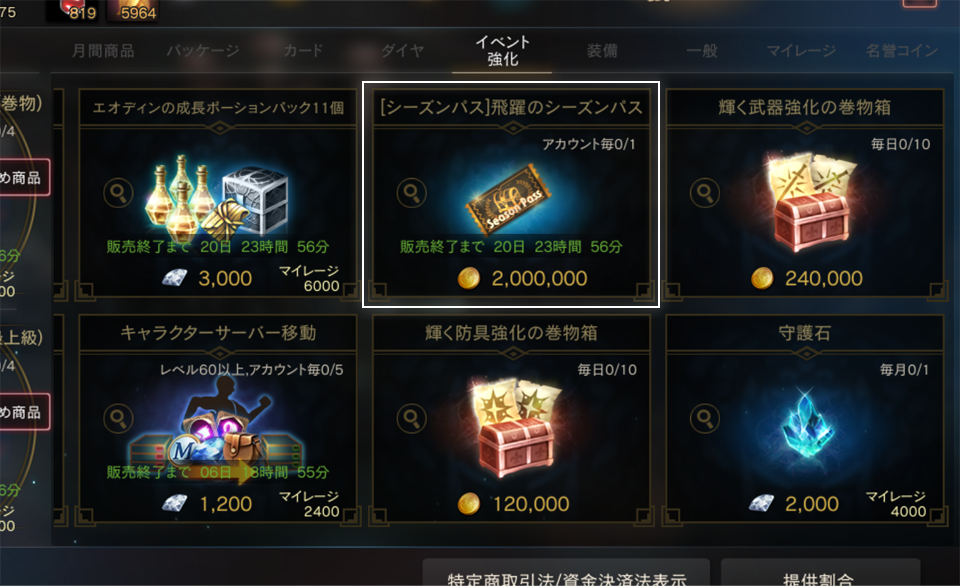Click magnifier icon on Season Pass item
This screenshot has width=960, height=586.
pos(411,193)
